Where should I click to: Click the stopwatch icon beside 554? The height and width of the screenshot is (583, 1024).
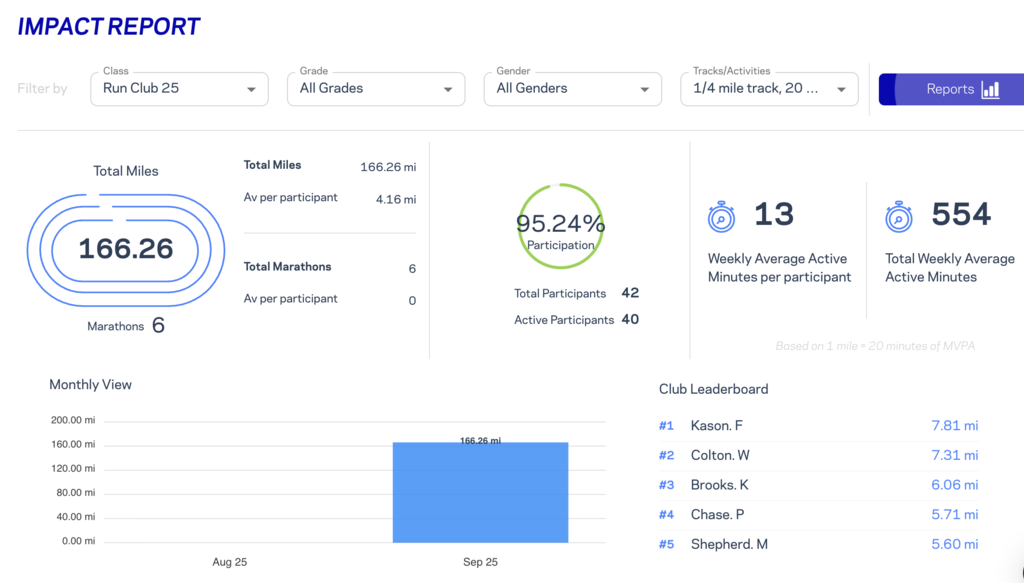(898, 216)
